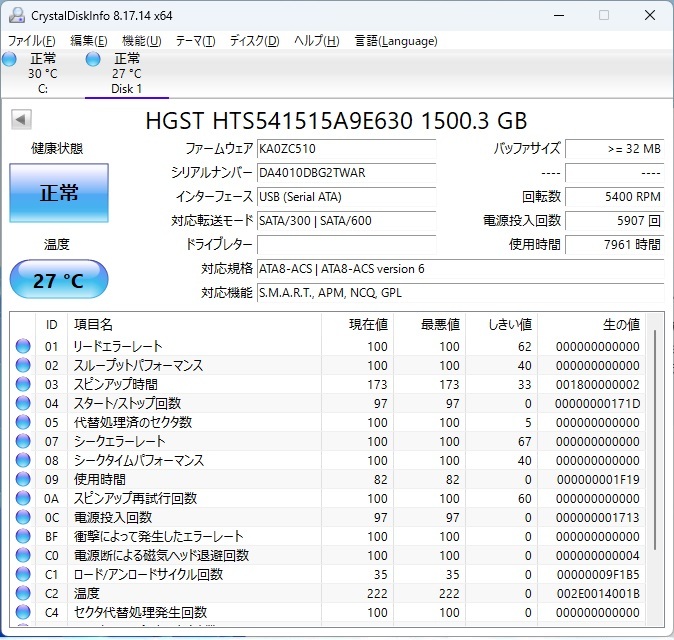The width and height of the screenshot is (674, 640).
Task: Open the 編集(E) menu
Action: [x=89, y=41]
